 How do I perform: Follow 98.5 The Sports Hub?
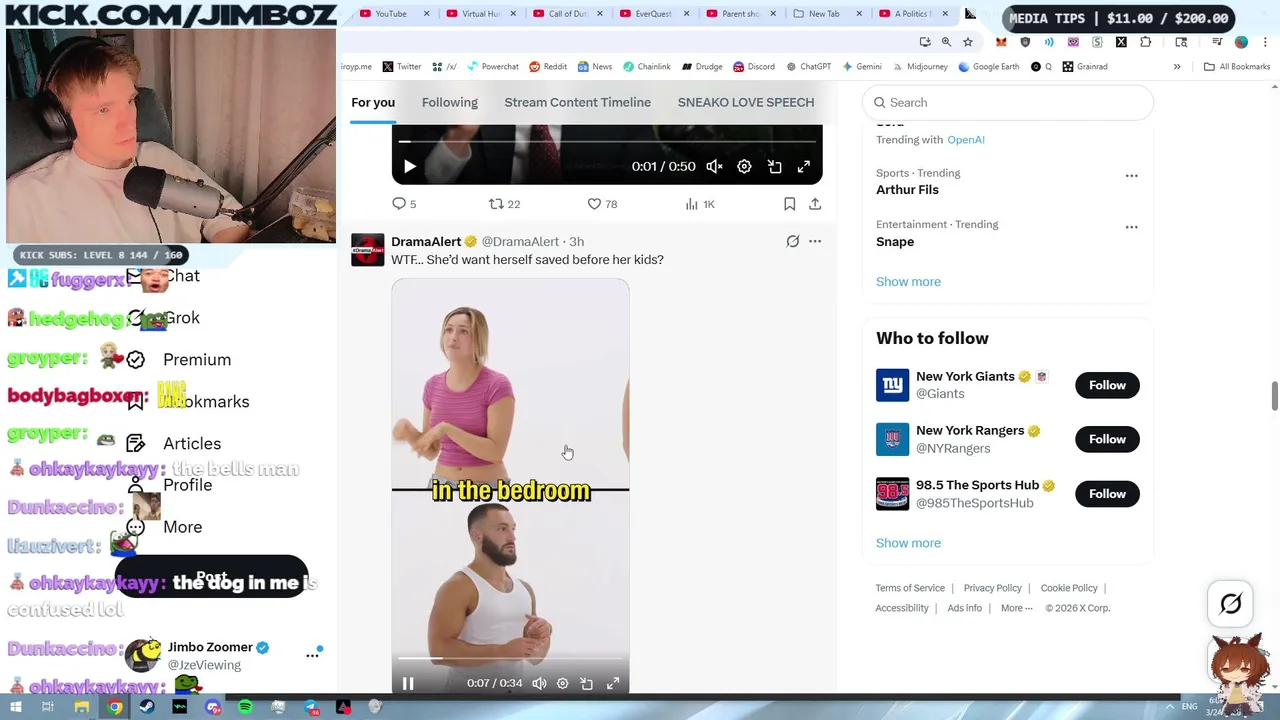(x=1107, y=494)
